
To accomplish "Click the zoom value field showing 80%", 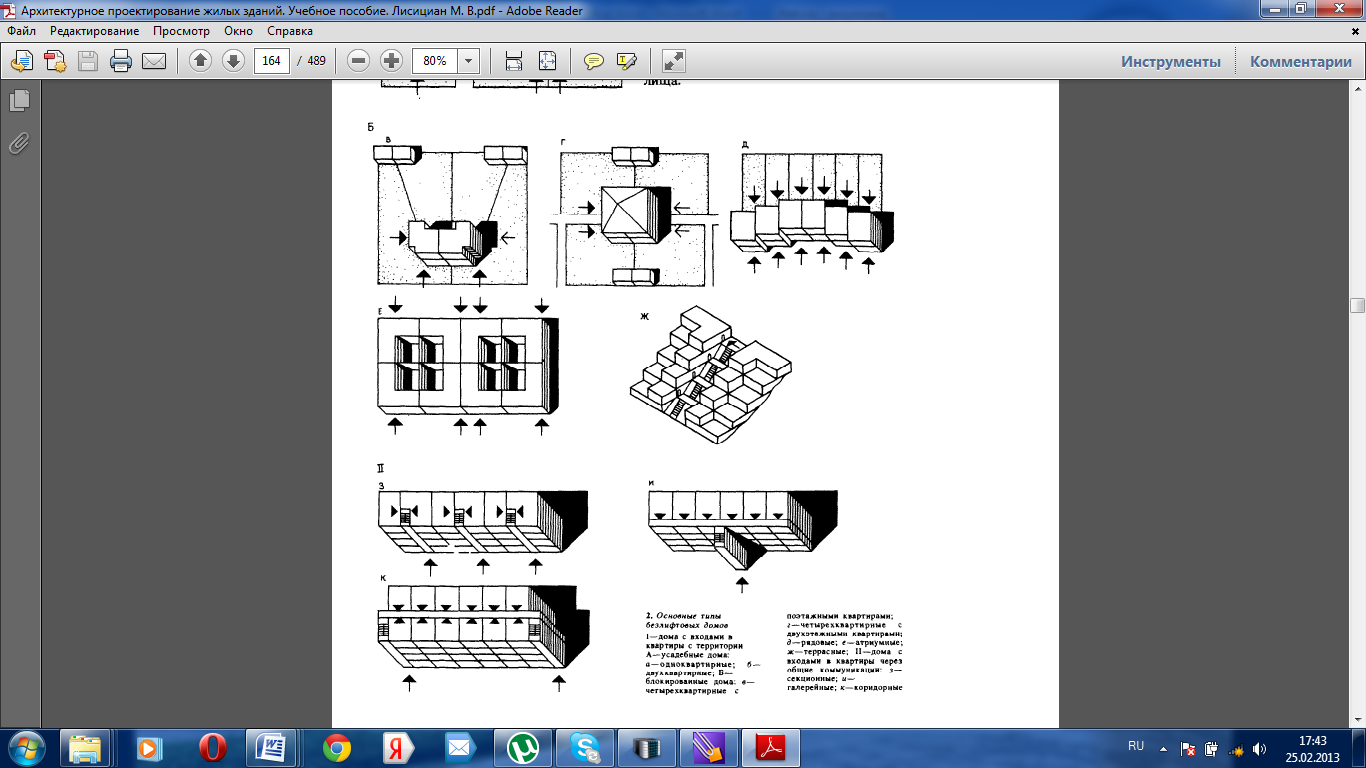I will pyautogui.click(x=435, y=61).
